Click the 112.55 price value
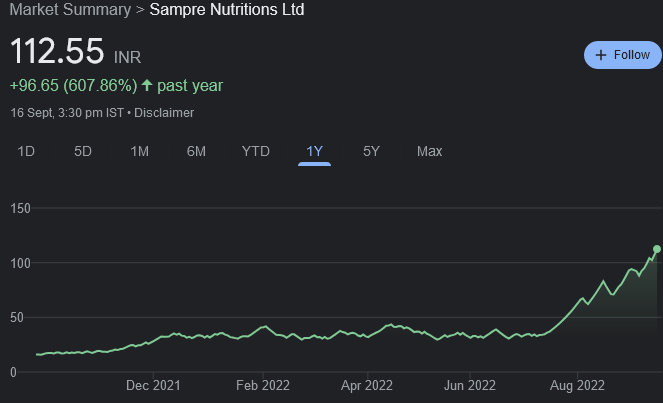663x403 pixels. pos(58,53)
